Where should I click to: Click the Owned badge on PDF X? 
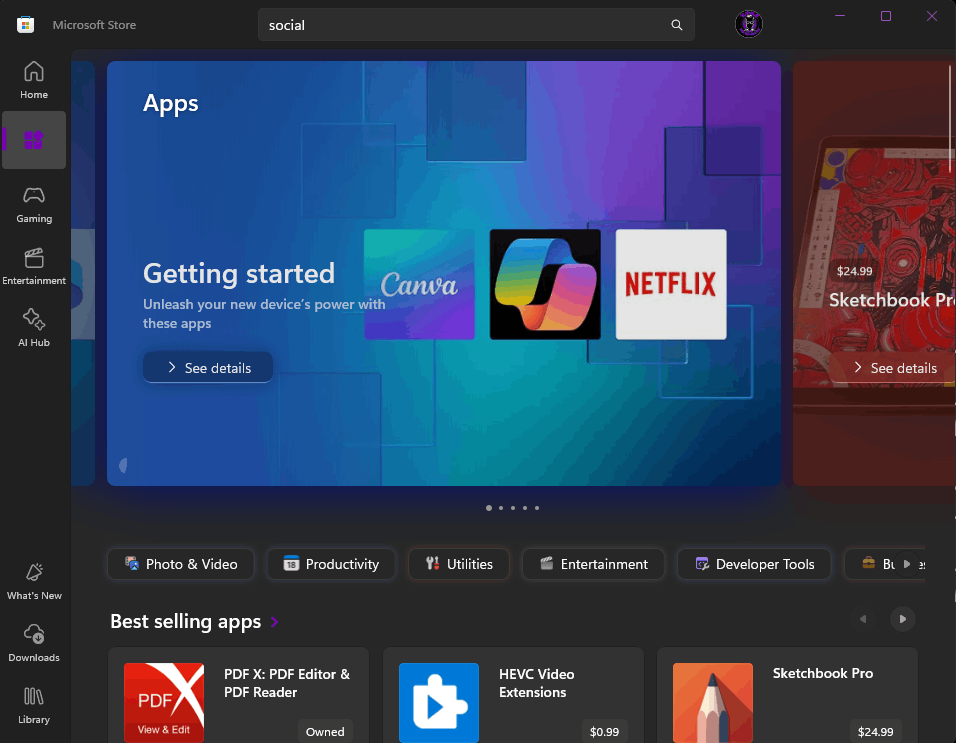click(x=325, y=731)
